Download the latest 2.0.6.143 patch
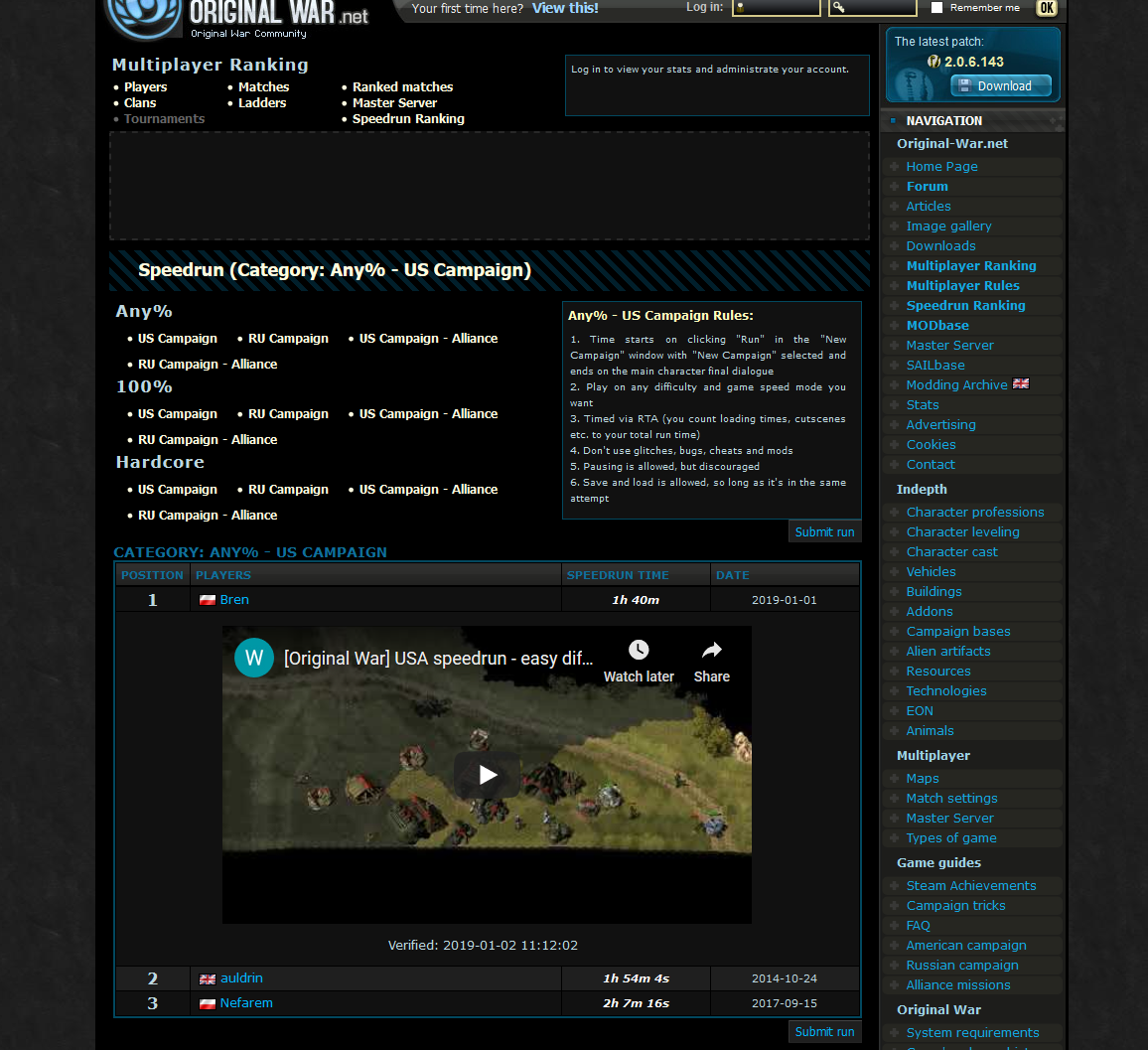This screenshot has height=1050, width=1148. point(1001,85)
